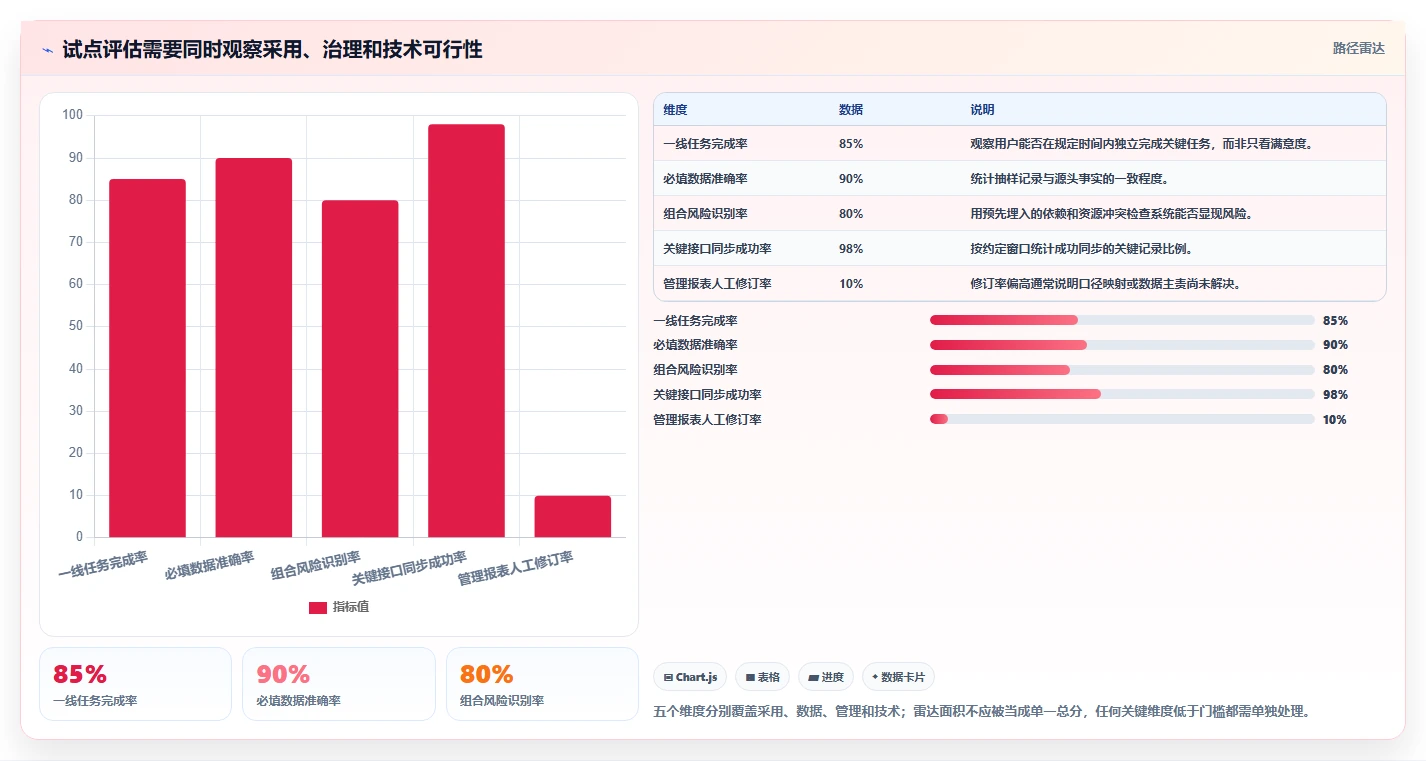Viewport: 1426px width, 761px height.
Task: Click the 100 y-axis label
Action: [72, 115]
